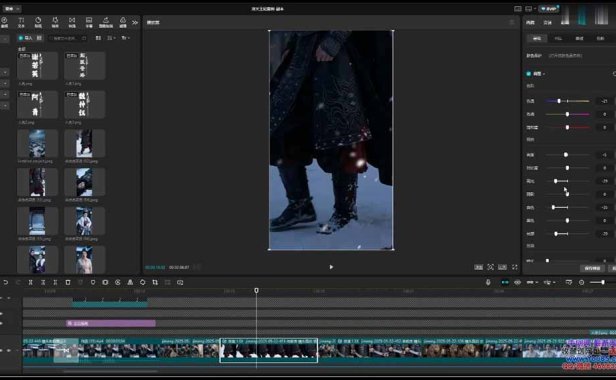This screenshot has height=380, width=616.
Task: Switch to the Color Wheels sub-tab
Action: coord(600,38)
